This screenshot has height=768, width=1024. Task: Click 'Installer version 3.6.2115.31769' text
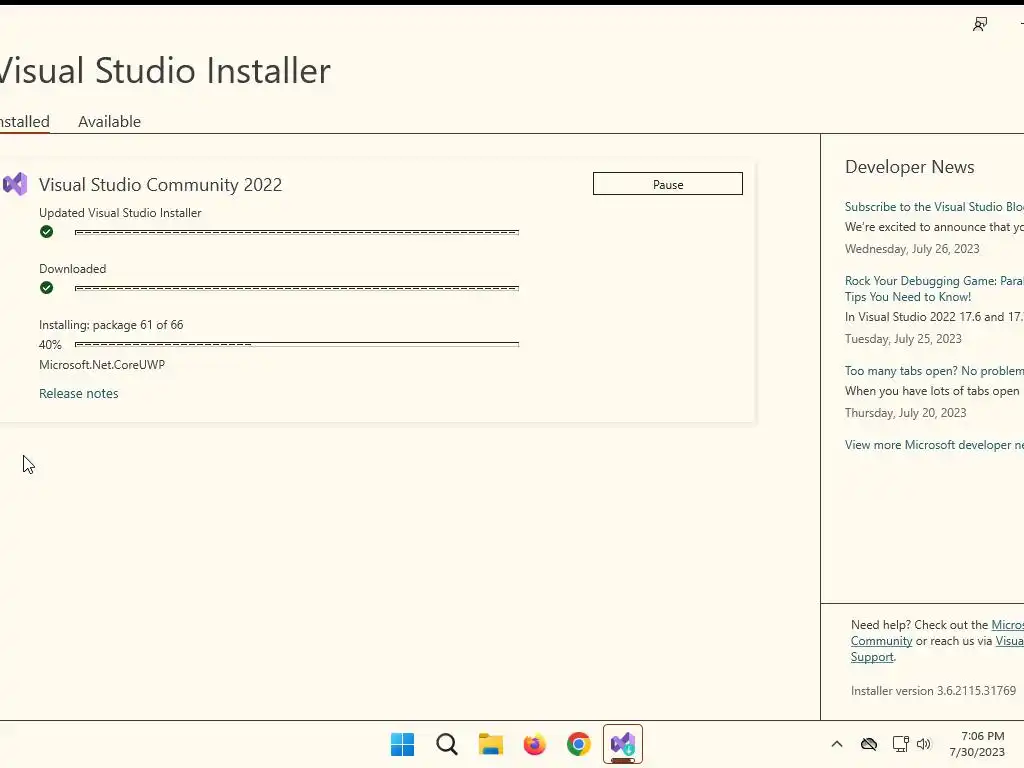(933, 690)
